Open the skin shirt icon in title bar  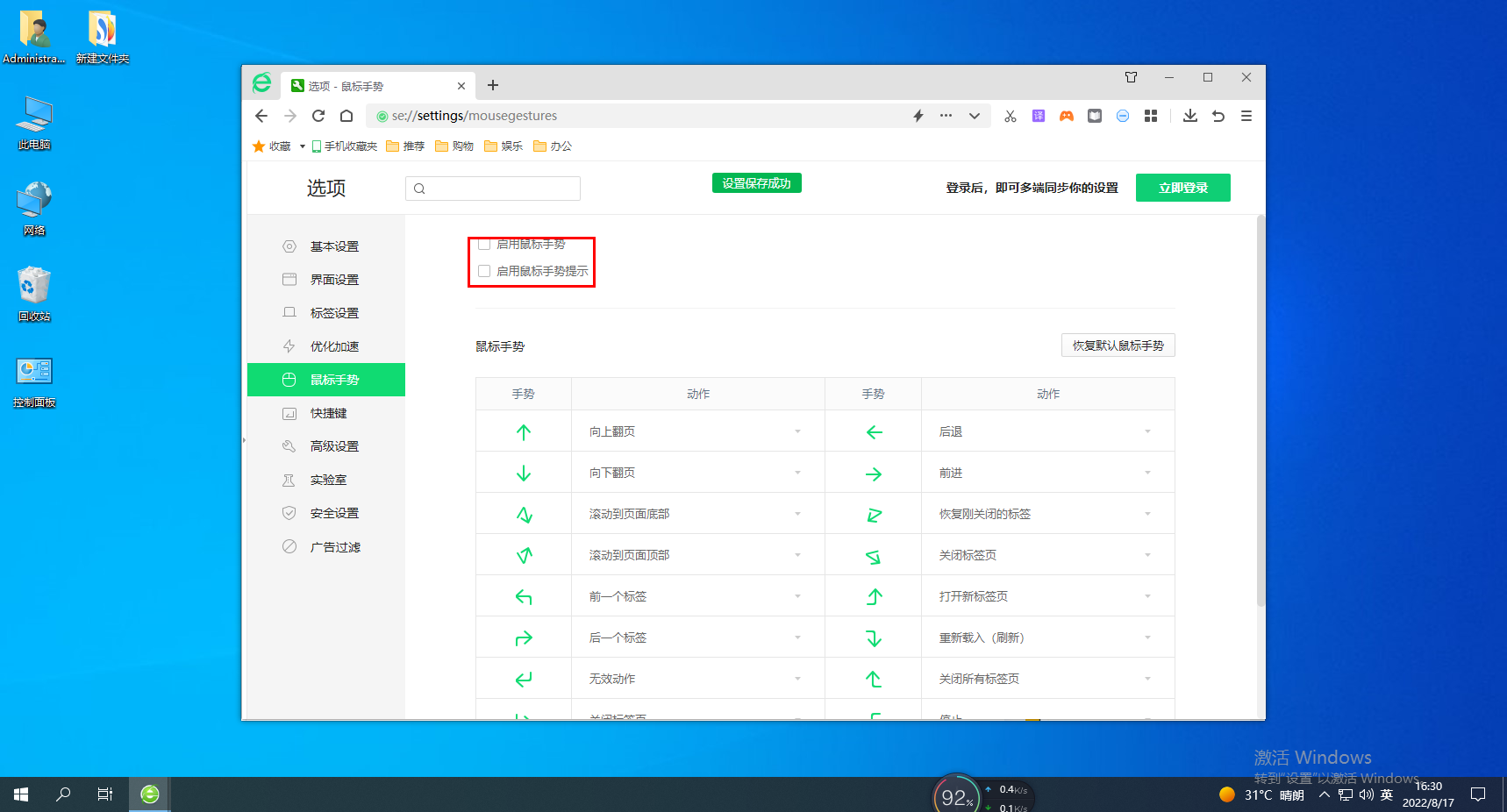pyautogui.click(x=1132, y=77)
